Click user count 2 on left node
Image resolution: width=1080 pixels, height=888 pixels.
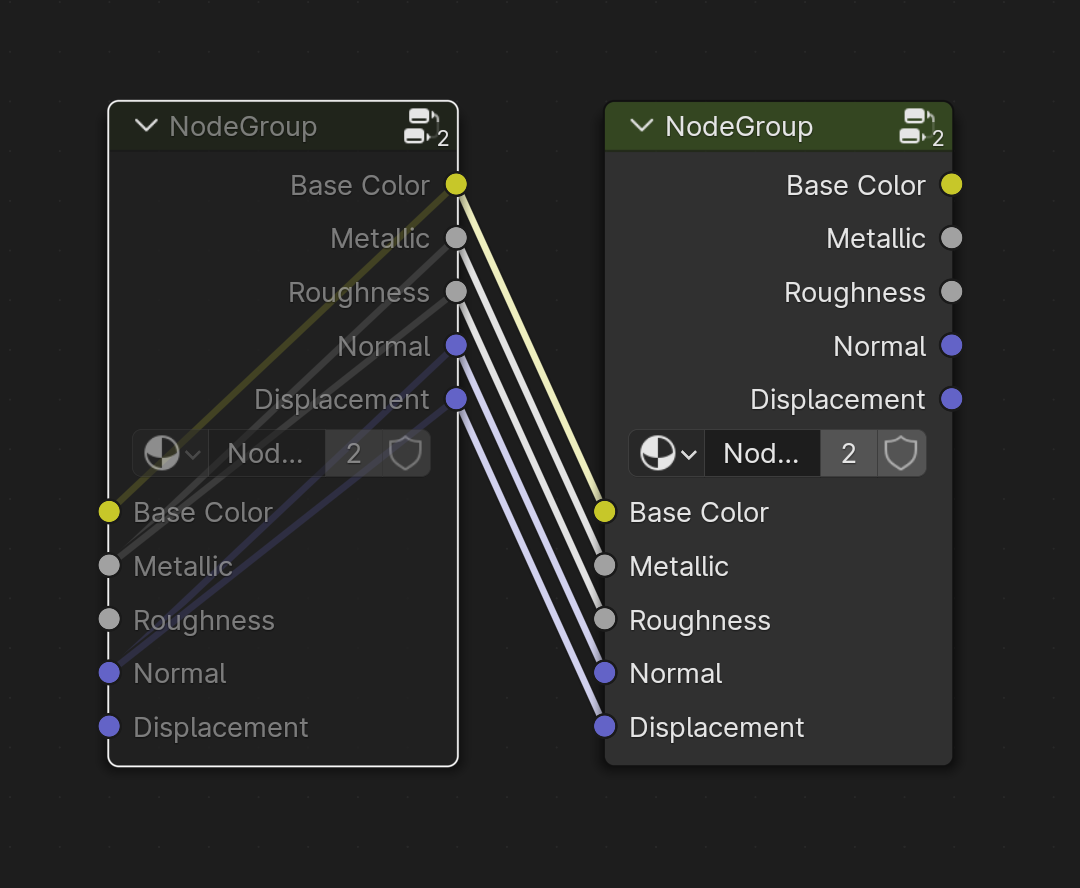(353, 453)
